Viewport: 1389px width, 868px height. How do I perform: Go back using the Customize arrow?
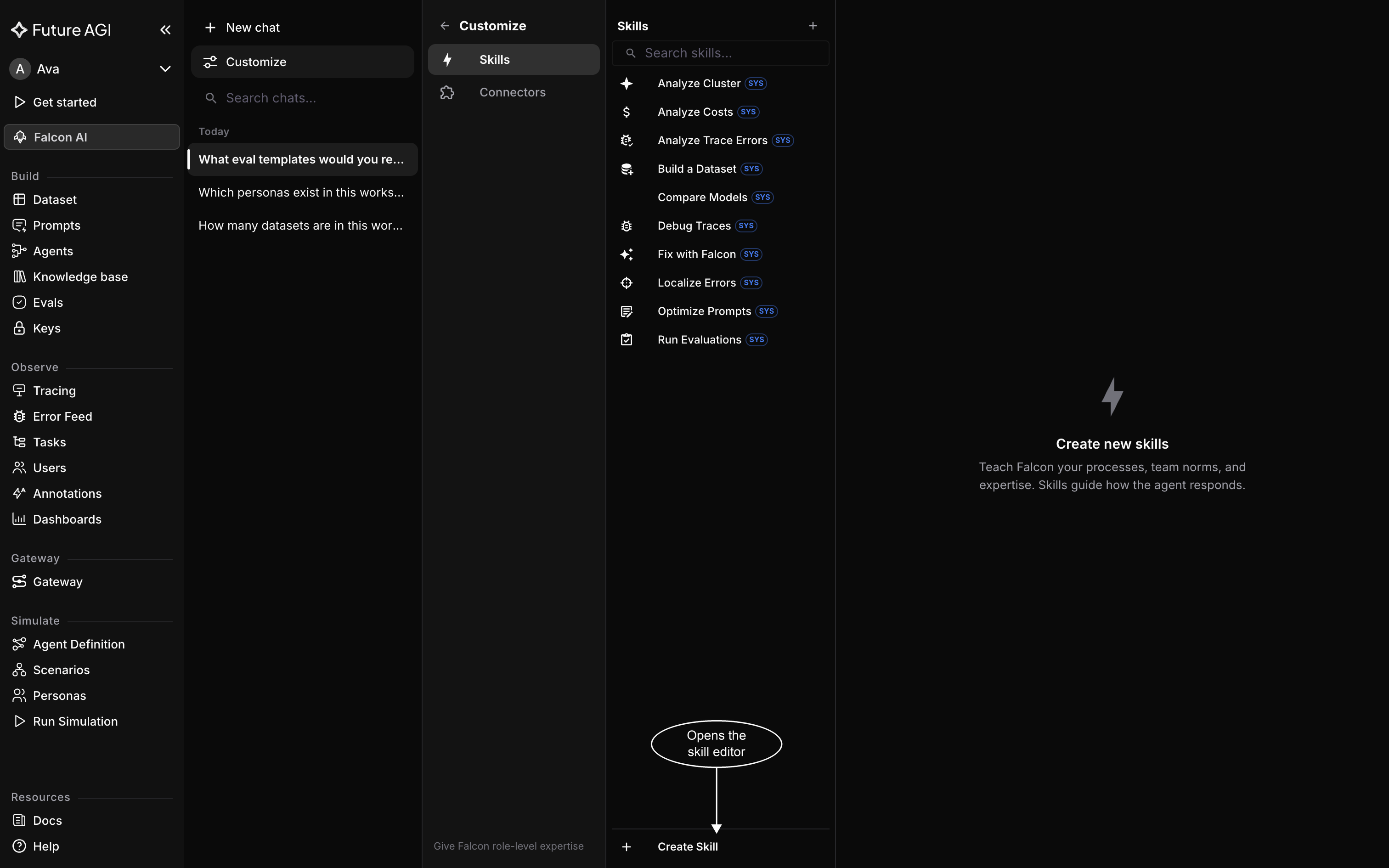[444, 26]
